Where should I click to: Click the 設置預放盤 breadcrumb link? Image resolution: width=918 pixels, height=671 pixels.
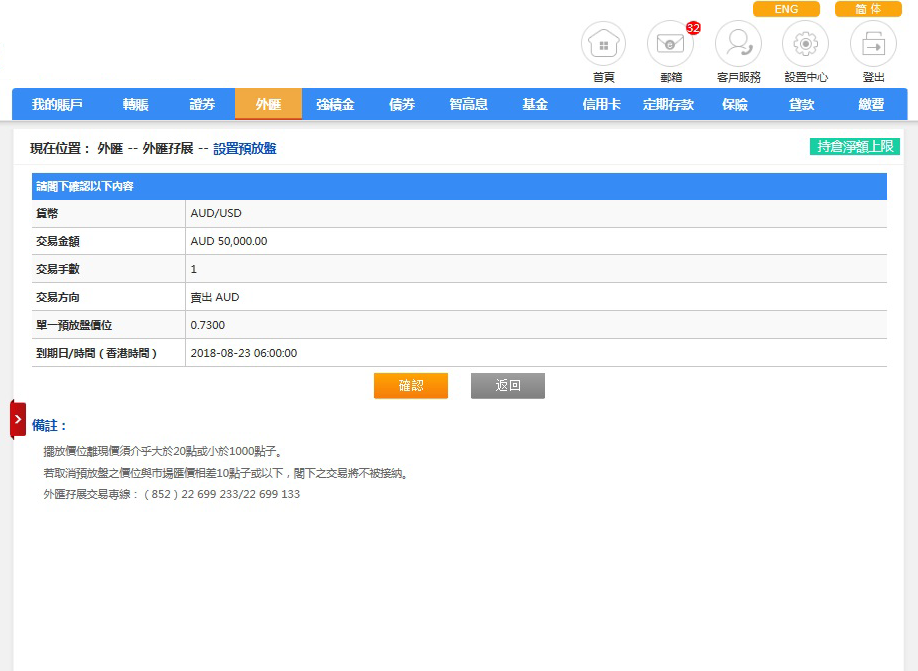pos(244,148)
